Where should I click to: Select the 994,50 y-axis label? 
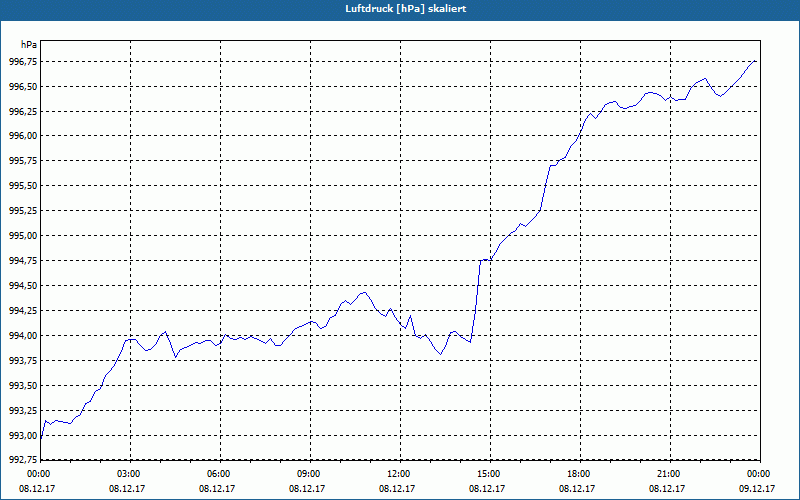pyautogui.click(x=23, y=286)
